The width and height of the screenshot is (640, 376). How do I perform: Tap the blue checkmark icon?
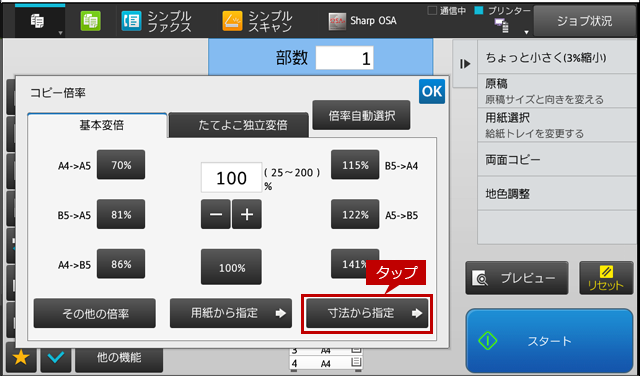[56, 358]
